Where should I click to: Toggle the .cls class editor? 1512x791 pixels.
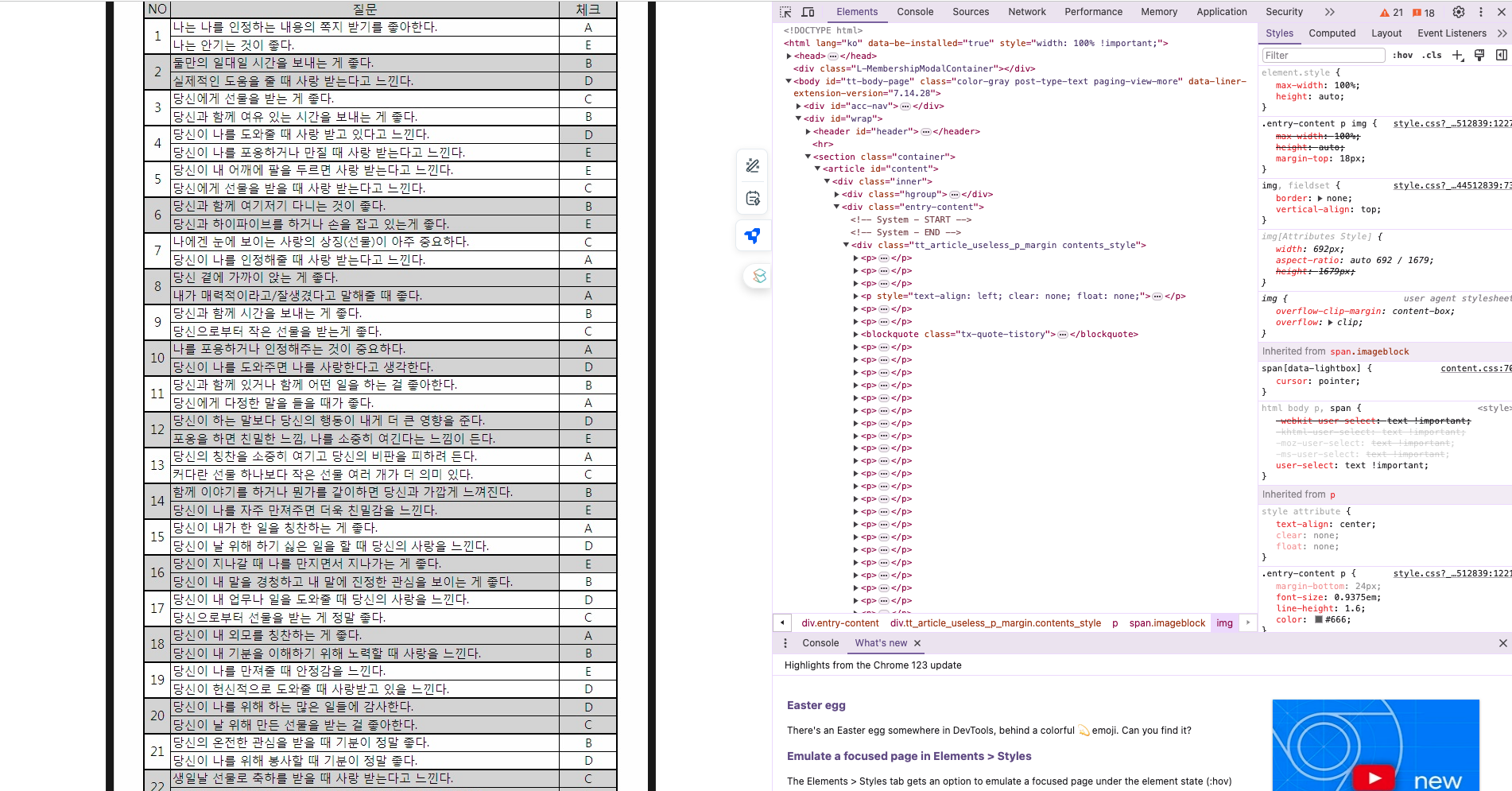click(x=1433, y=55)
